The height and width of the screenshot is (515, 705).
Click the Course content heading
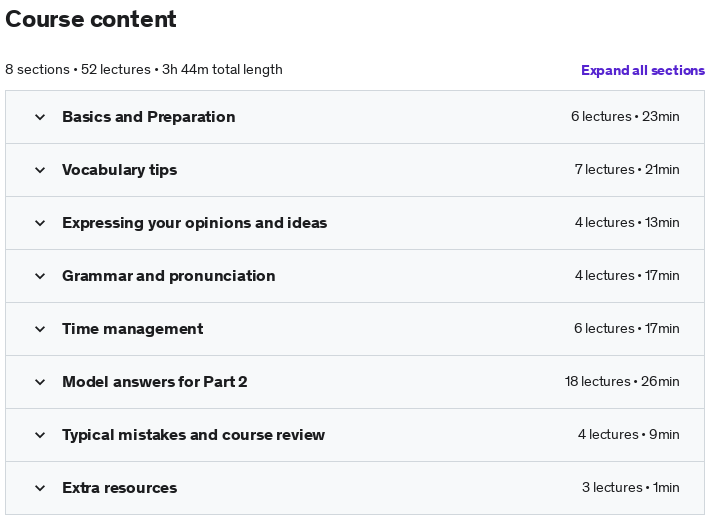(91, 19)
